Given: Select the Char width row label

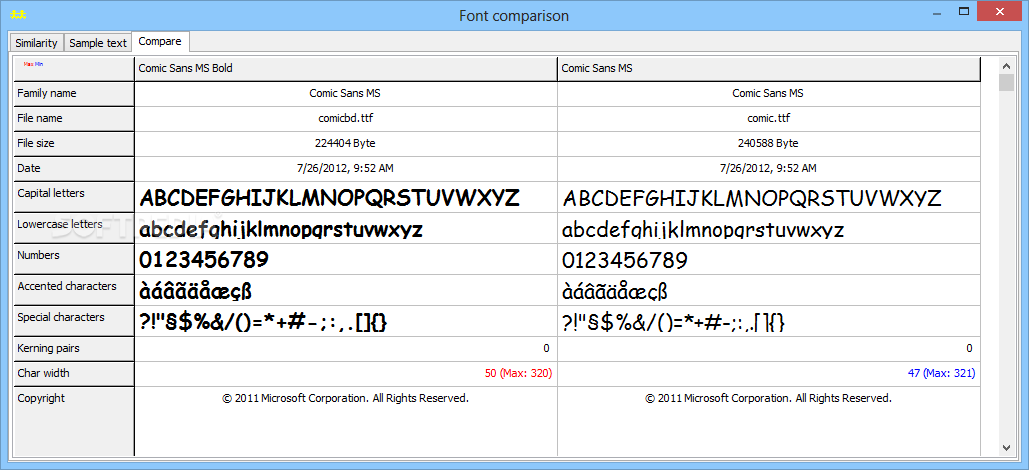Looking at the screenshot, I should [x=74, y=374].
